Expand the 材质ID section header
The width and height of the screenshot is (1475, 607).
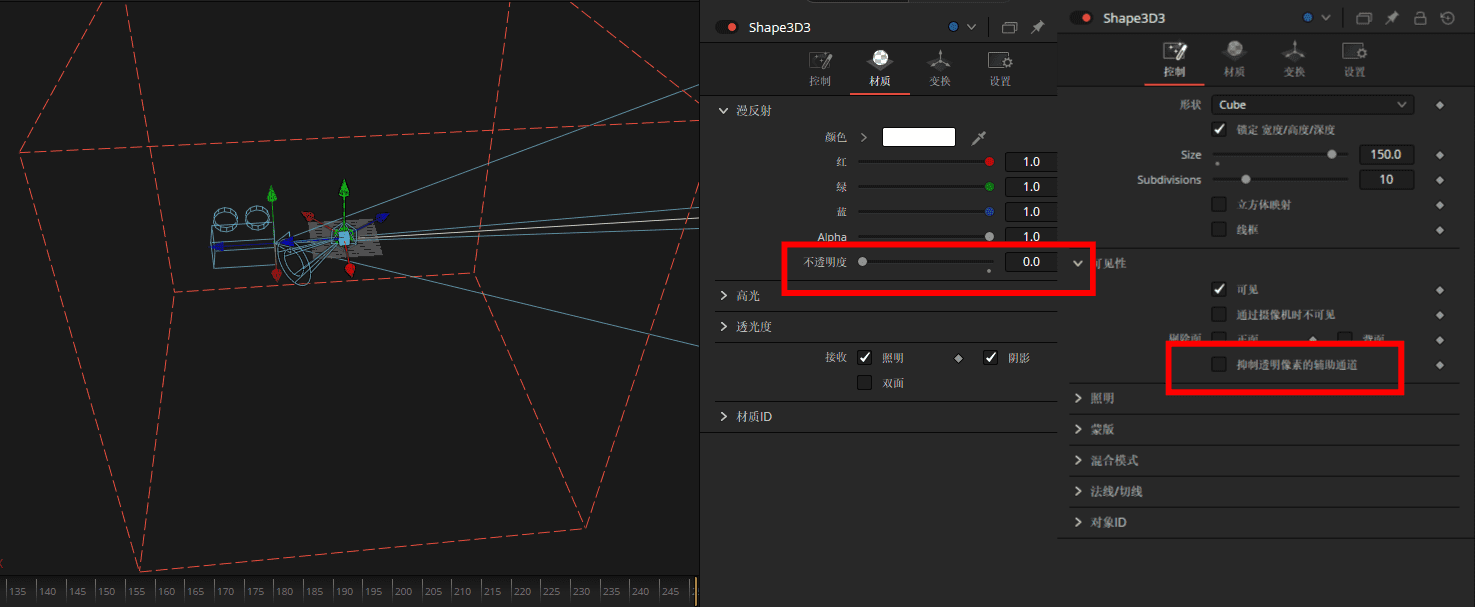[753, 417]
